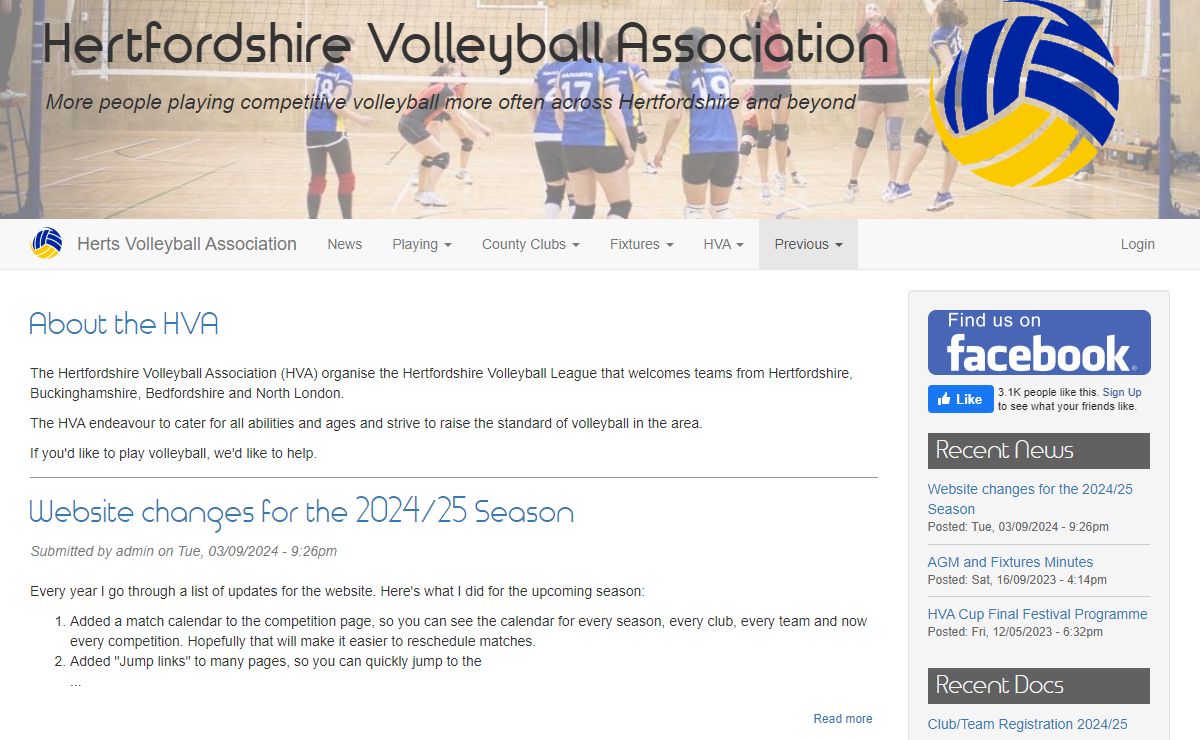Viewport: 1200px width, 740px height.
Task: Open sidebar Website changes for 2024/25 Season link
Action: [1030, 499]
